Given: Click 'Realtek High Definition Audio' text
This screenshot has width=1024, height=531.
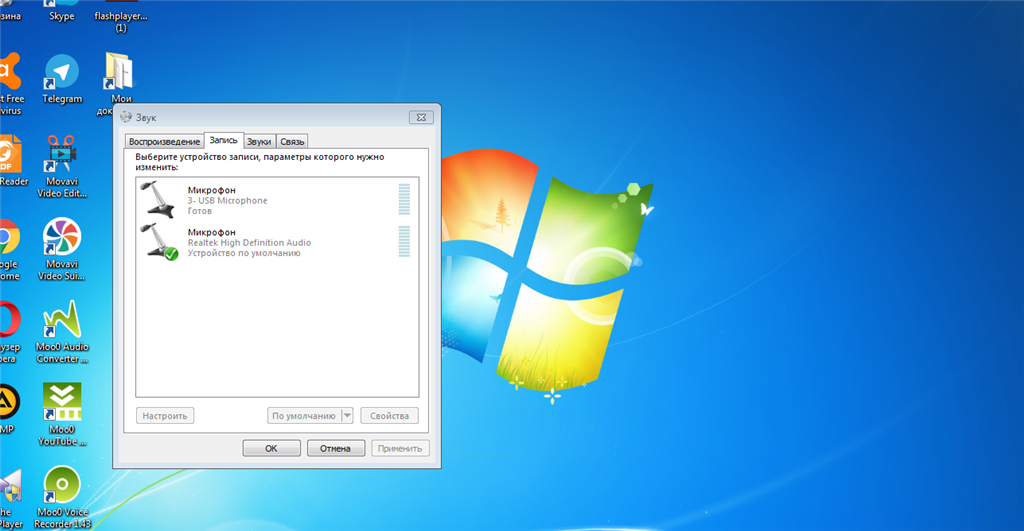Looking at the screenshot, I should 249,242.
